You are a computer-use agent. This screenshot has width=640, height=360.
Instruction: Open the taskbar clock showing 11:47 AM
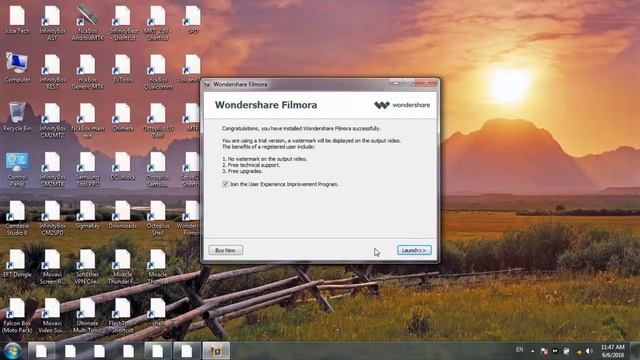point(613,351)
